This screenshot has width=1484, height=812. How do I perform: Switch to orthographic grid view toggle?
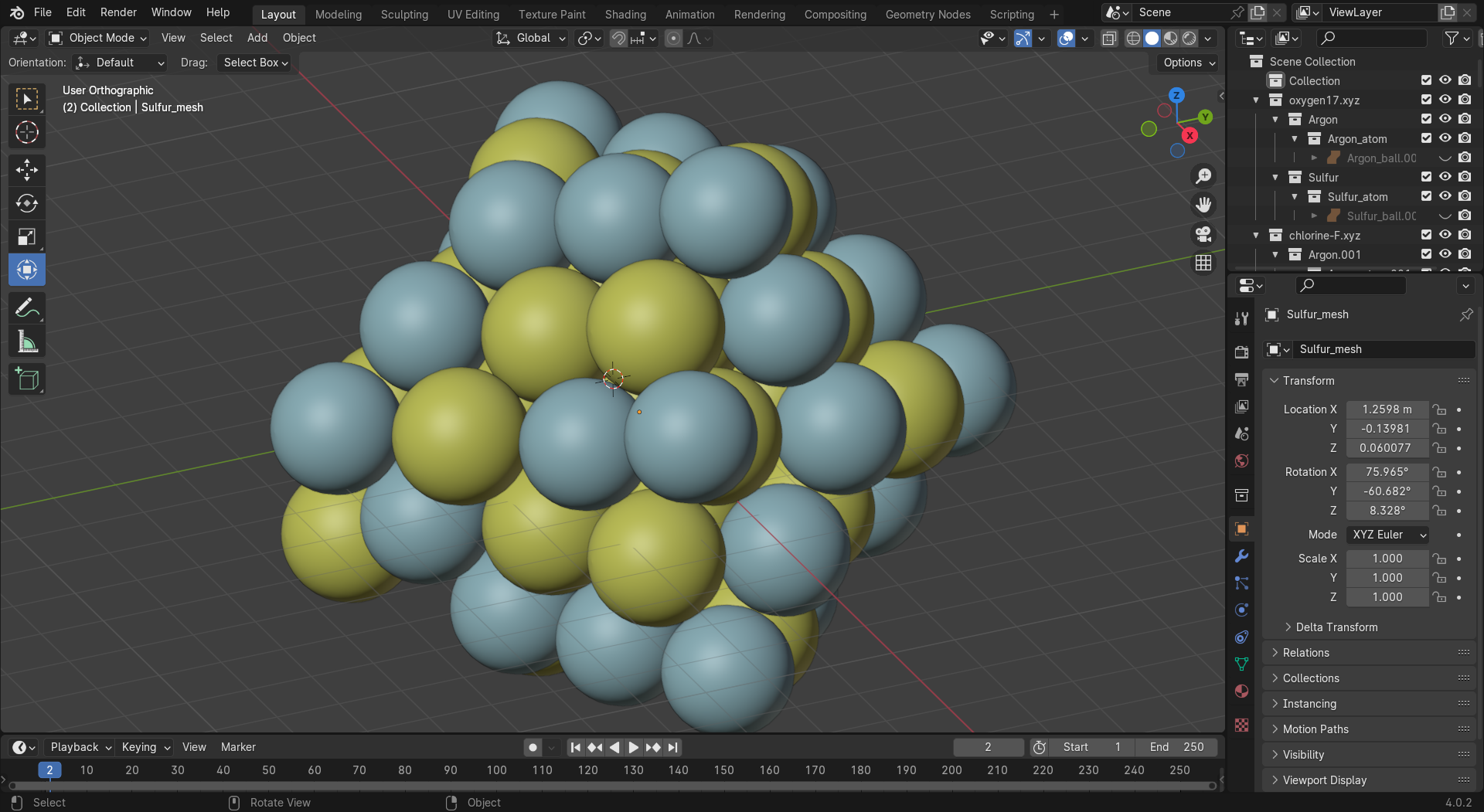coord(1203,263)
